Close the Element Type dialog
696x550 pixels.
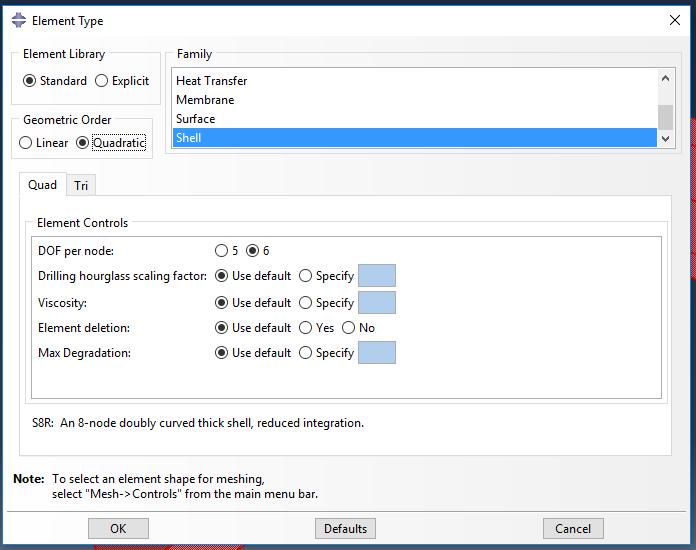[x=674, y=20]
